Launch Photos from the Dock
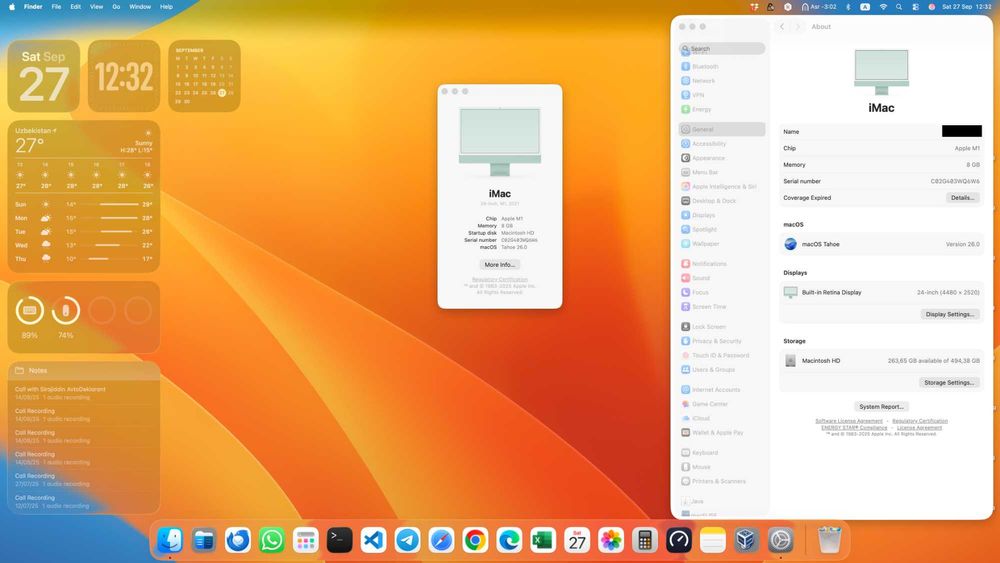Screen dimensions: 1000x563 [x=611, y=541]
